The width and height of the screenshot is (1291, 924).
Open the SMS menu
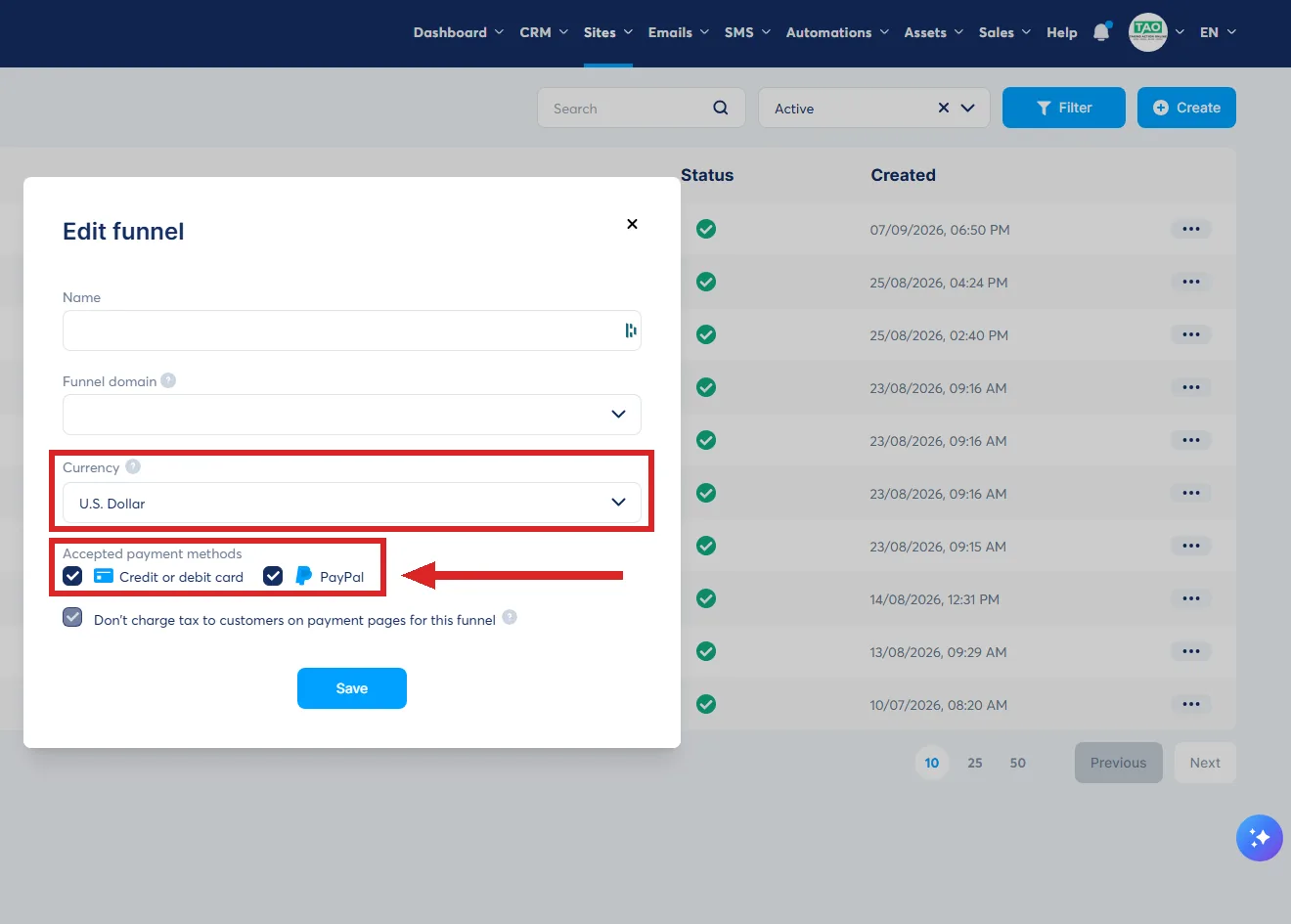(x=748, y=32)
